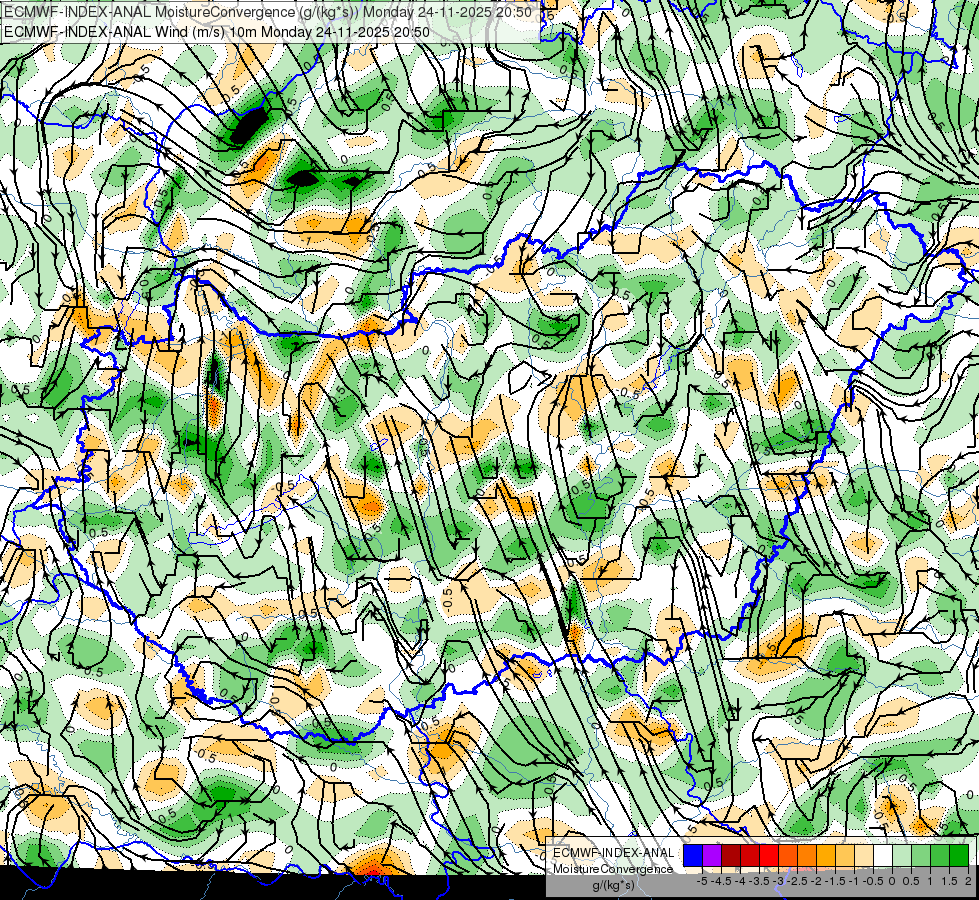Click the legend tick label 2

968,881
